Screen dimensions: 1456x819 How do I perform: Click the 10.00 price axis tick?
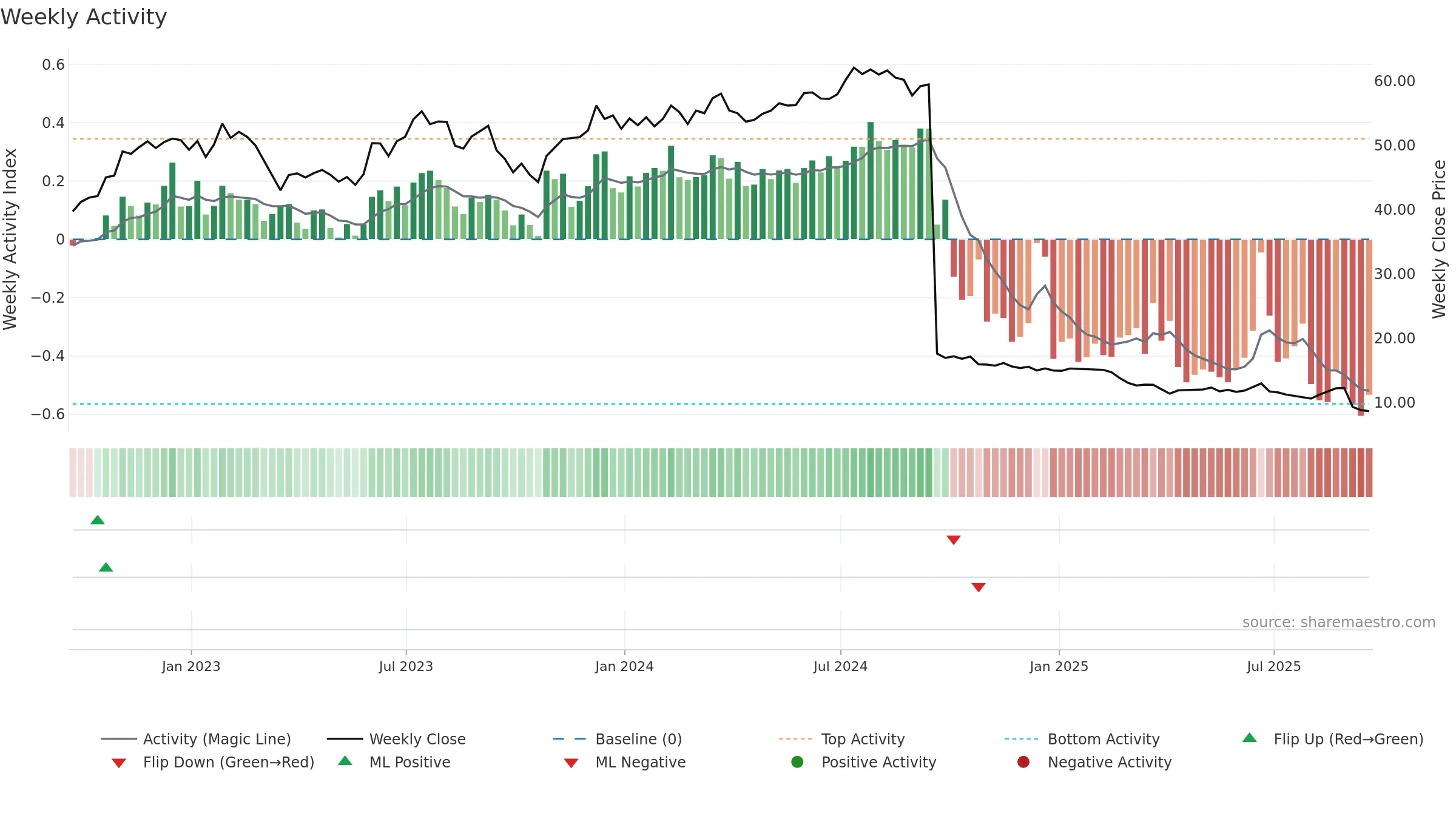click(x=1395, y=403)
